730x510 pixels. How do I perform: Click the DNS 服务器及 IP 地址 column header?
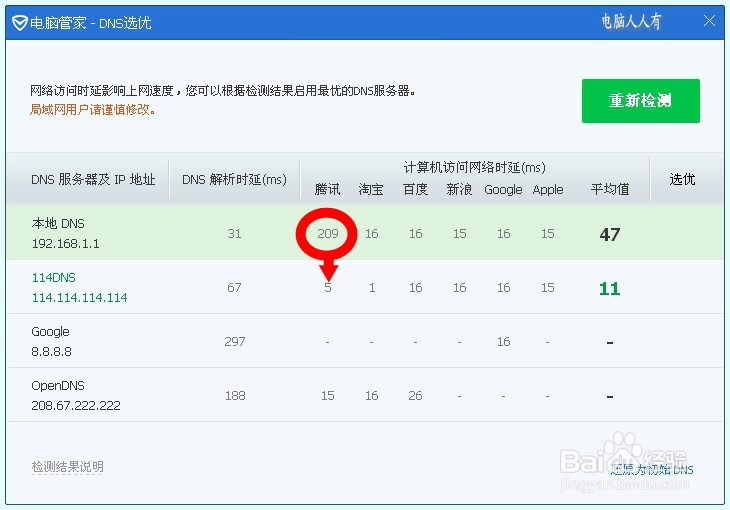tap(93, 179)
